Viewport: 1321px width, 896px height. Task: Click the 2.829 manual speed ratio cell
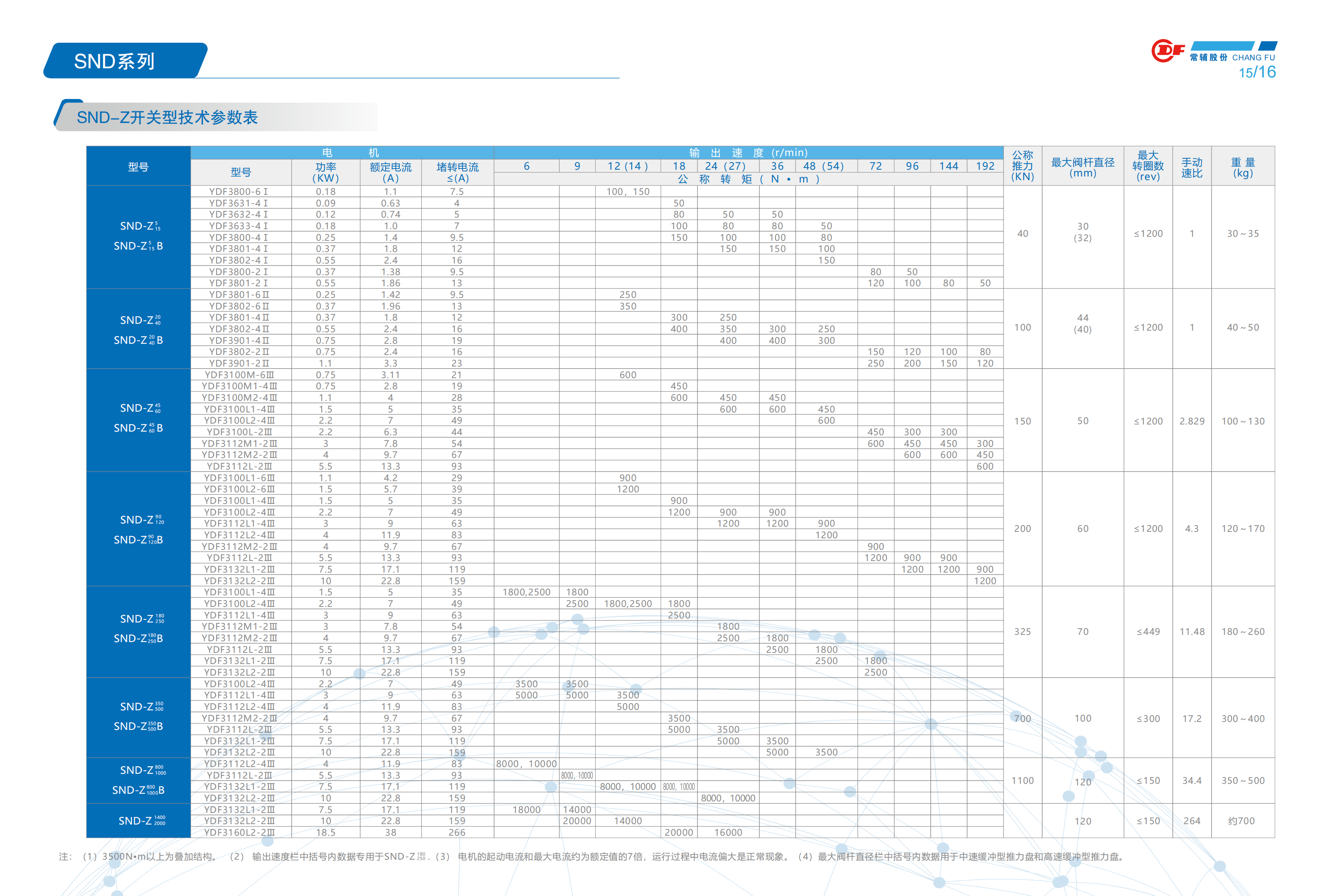pyautogui.click(x=1192, y=421)
